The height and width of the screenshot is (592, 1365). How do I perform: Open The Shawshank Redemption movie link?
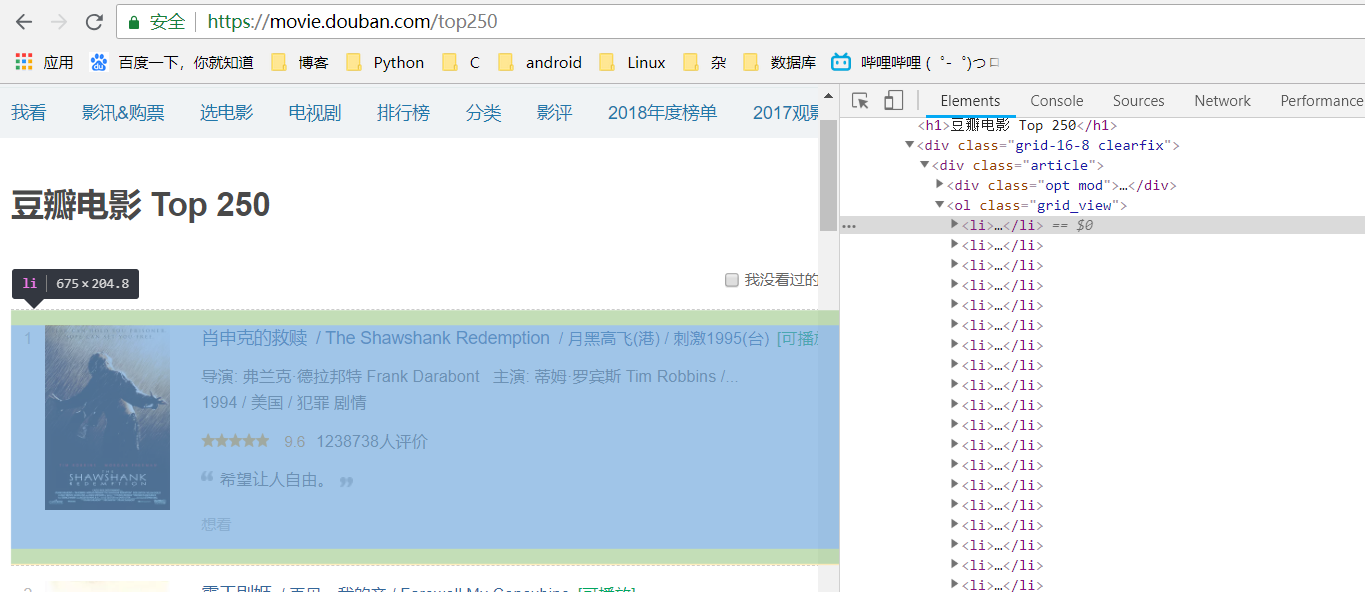coord(436,337)
